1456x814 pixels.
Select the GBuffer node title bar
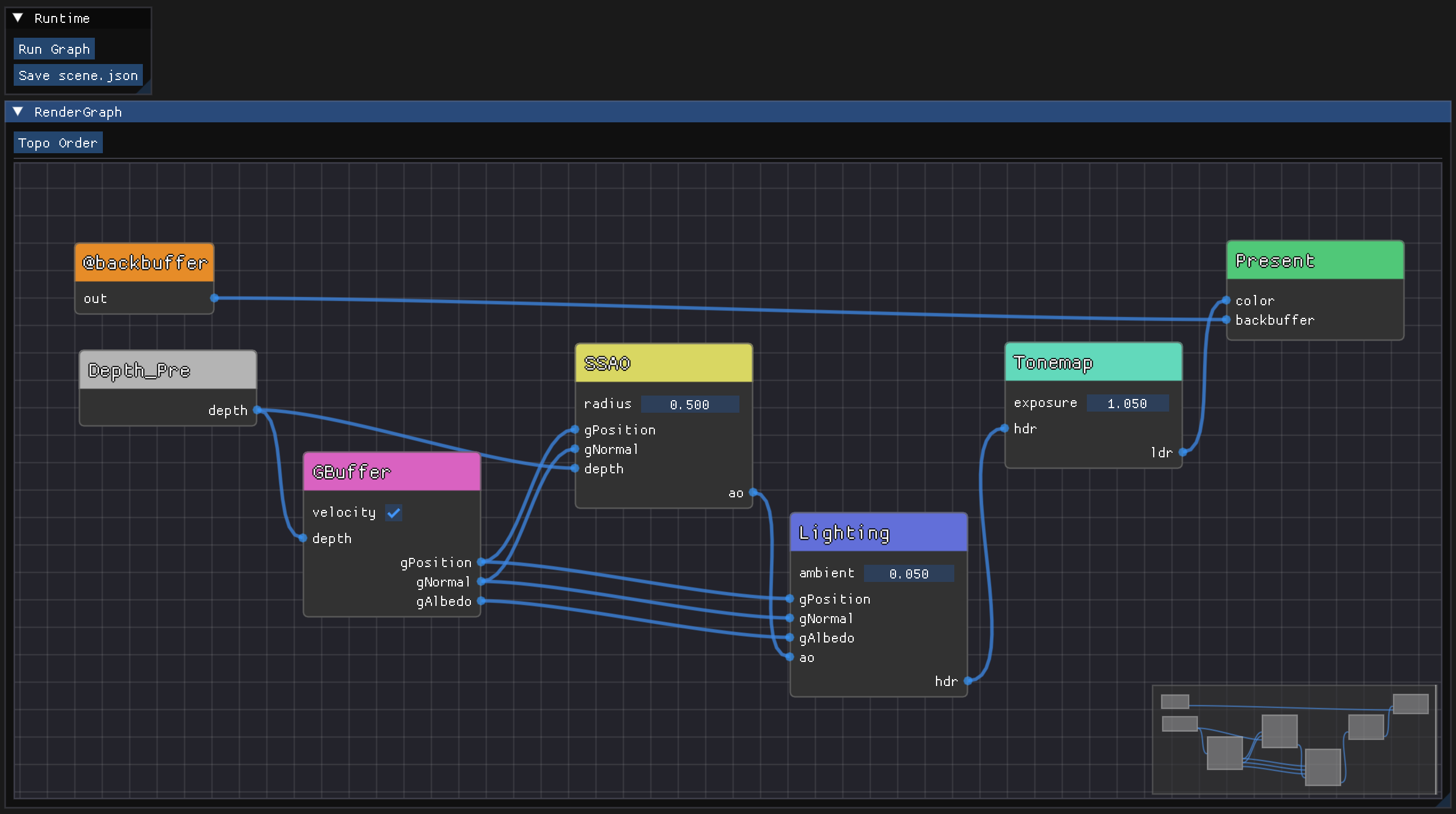click(x=392, y=472)
